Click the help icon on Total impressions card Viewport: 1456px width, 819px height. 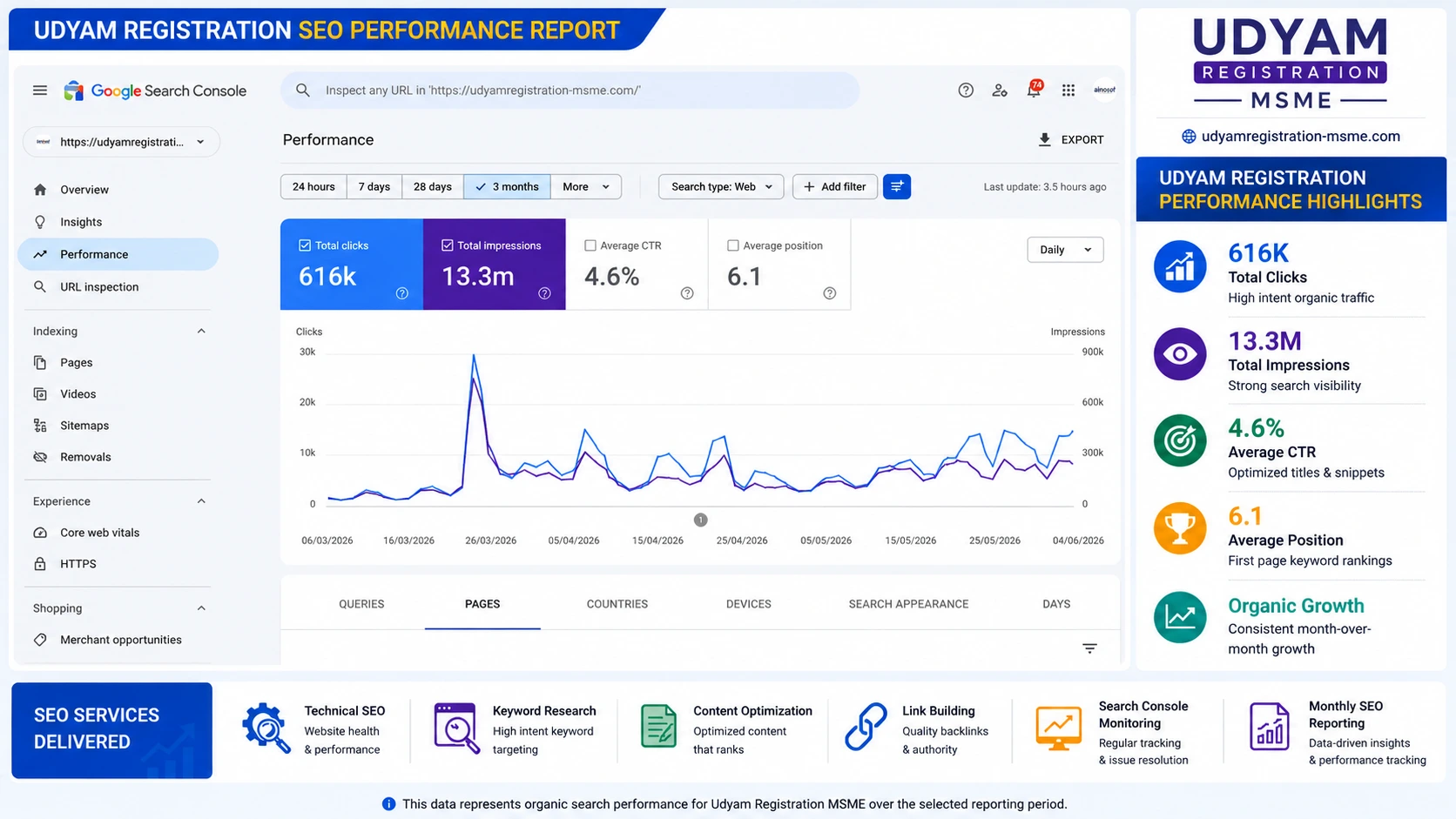[544, 293]
